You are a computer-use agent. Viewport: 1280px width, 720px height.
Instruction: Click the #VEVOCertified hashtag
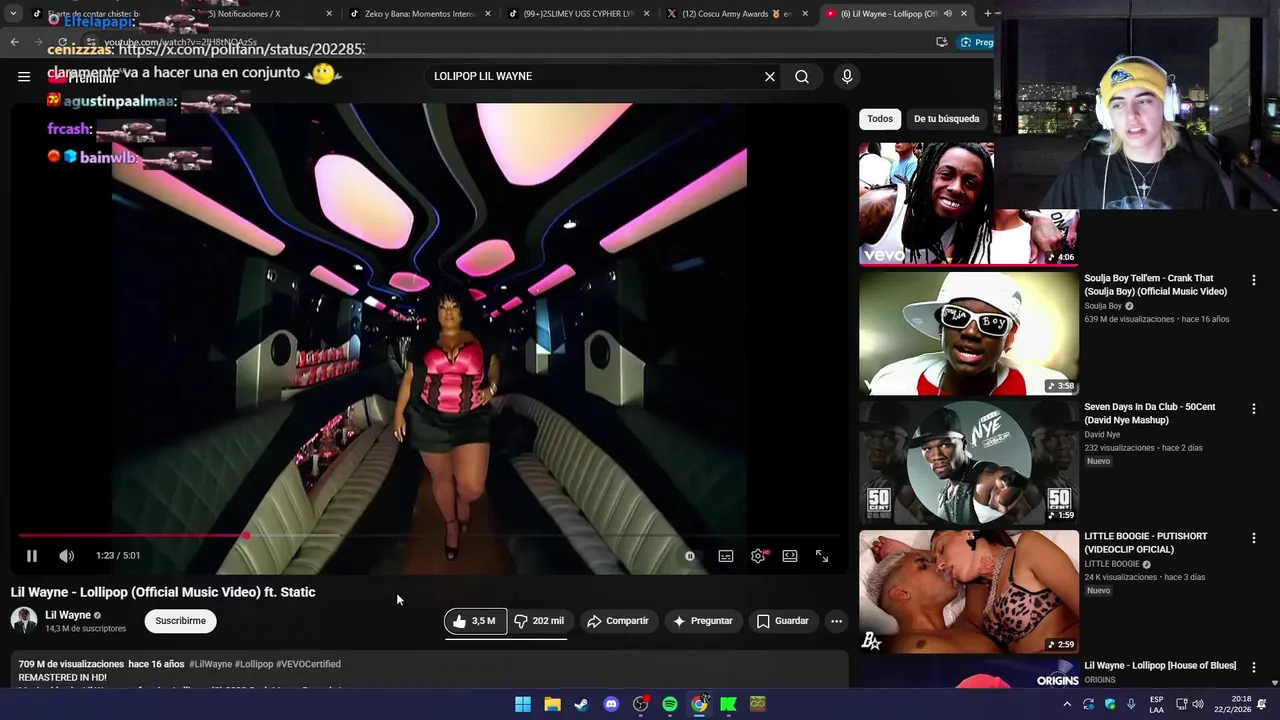pos(308,664)
